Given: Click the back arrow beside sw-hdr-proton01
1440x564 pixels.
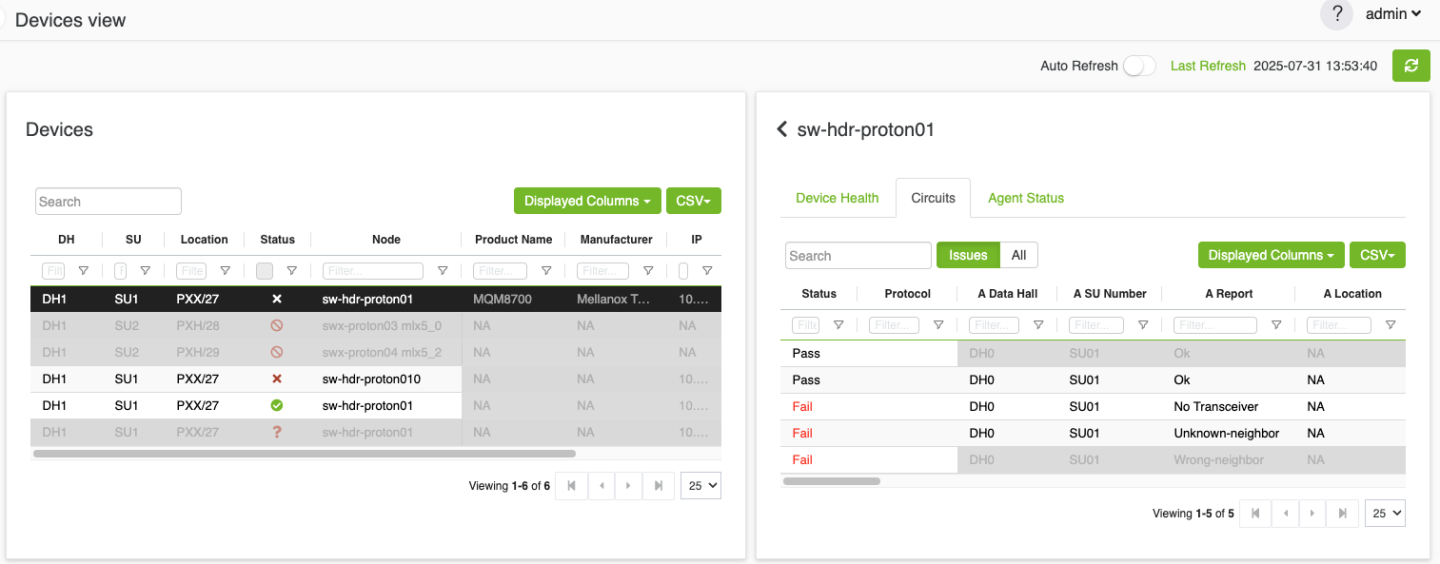Looking at the screenshot, I should coord(782,129).
